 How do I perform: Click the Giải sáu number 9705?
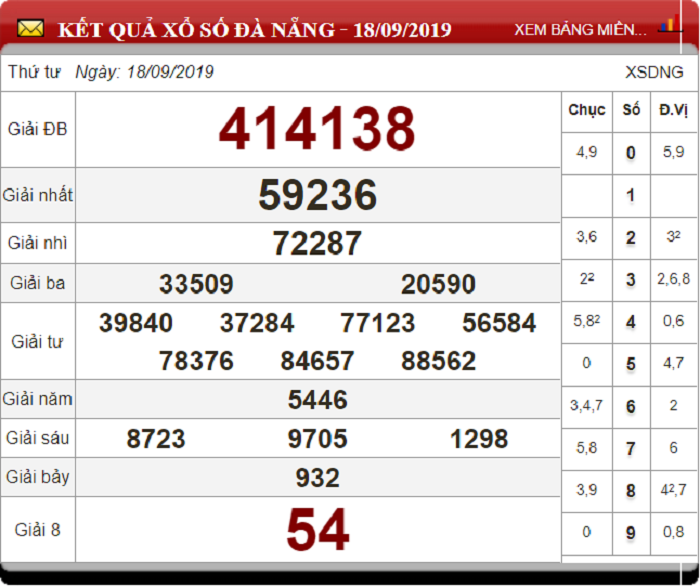pyautogui.click(x=317, y=438)
